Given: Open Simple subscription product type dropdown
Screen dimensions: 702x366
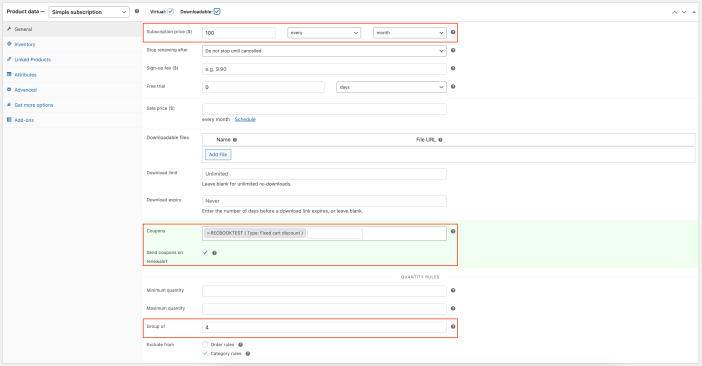Looking at the screenshot, I should click(x=89, y=12).
